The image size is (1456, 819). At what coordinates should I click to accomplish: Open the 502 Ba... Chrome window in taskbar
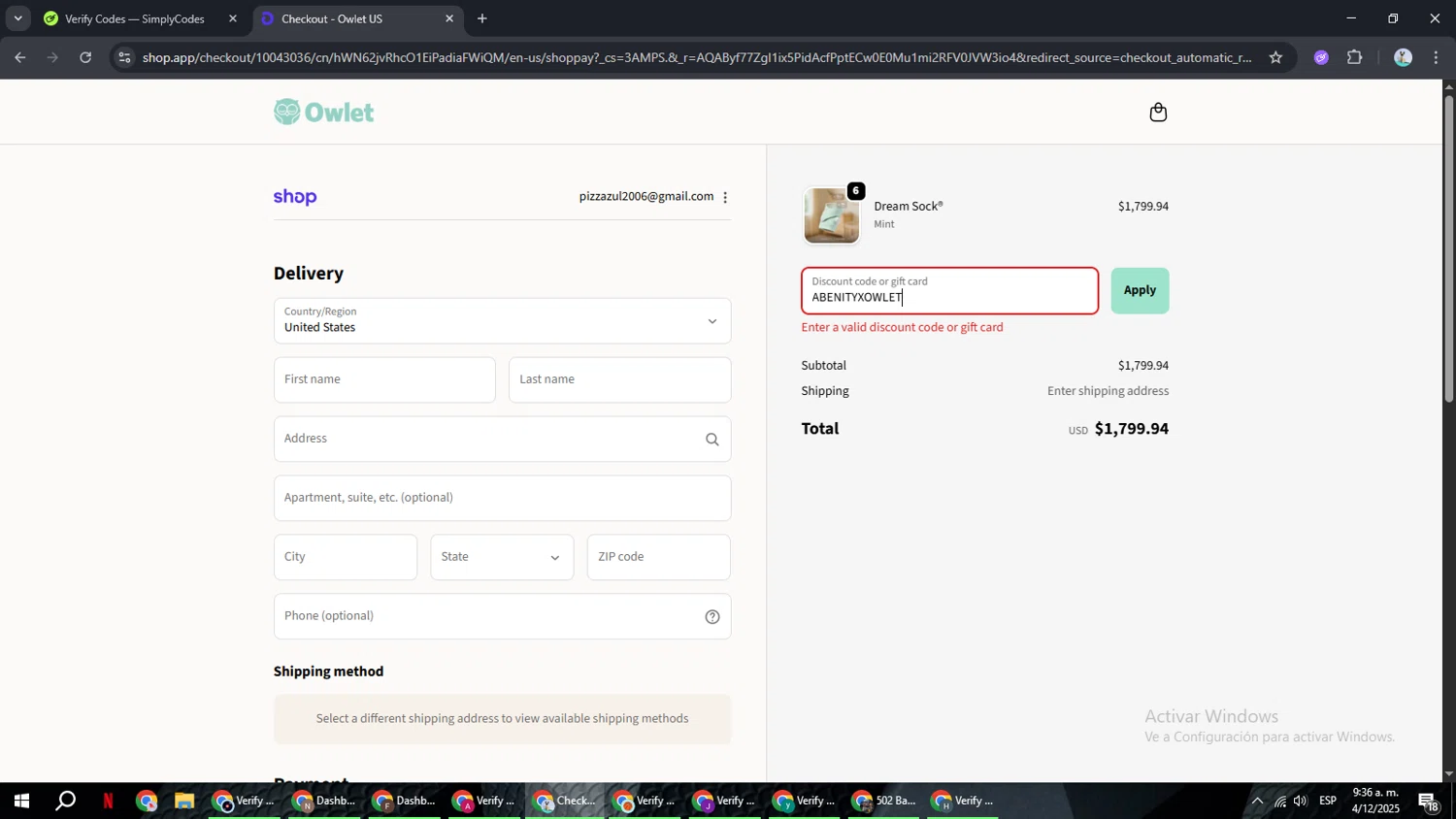click(x=884, y=802)
